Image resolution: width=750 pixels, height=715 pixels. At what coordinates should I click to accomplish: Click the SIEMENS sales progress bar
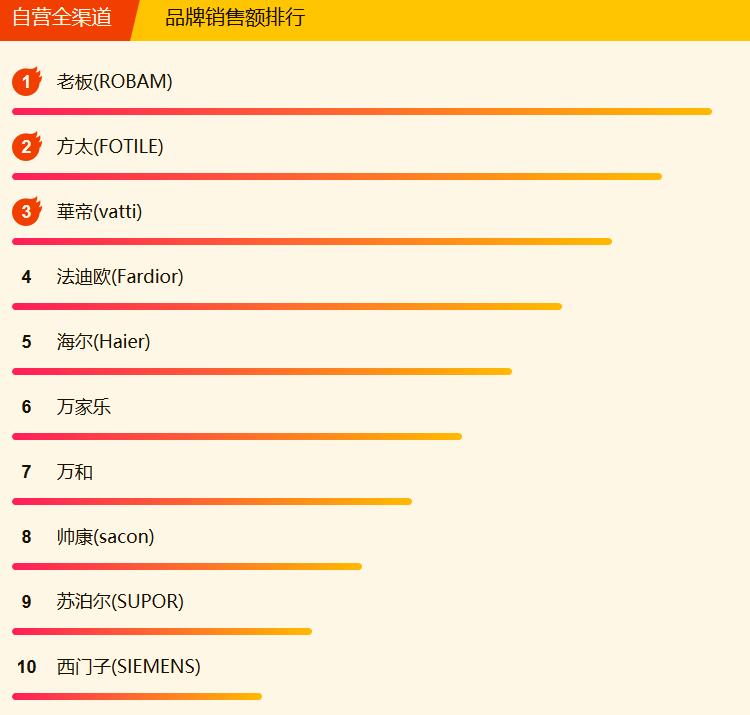pyautogui.click(x=137, y=697)
